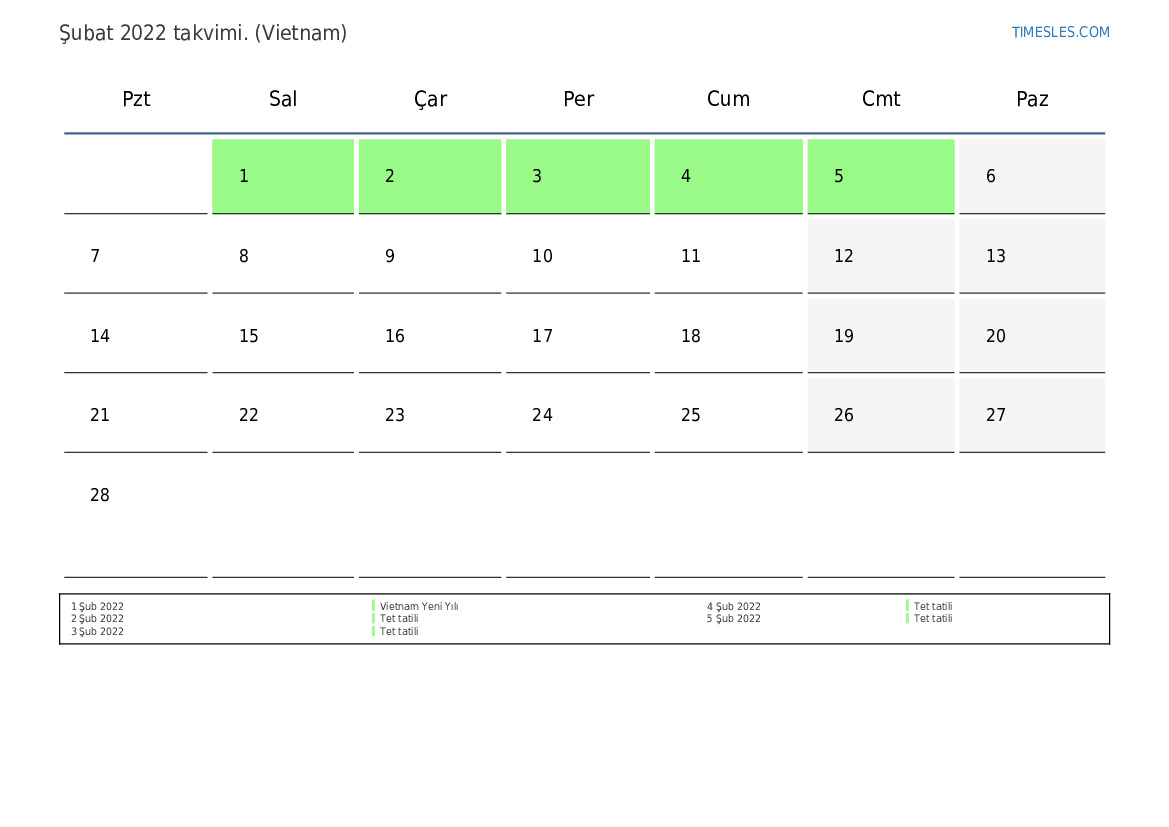Click the 4 Şub 2022 legend date

coord(734,606)
